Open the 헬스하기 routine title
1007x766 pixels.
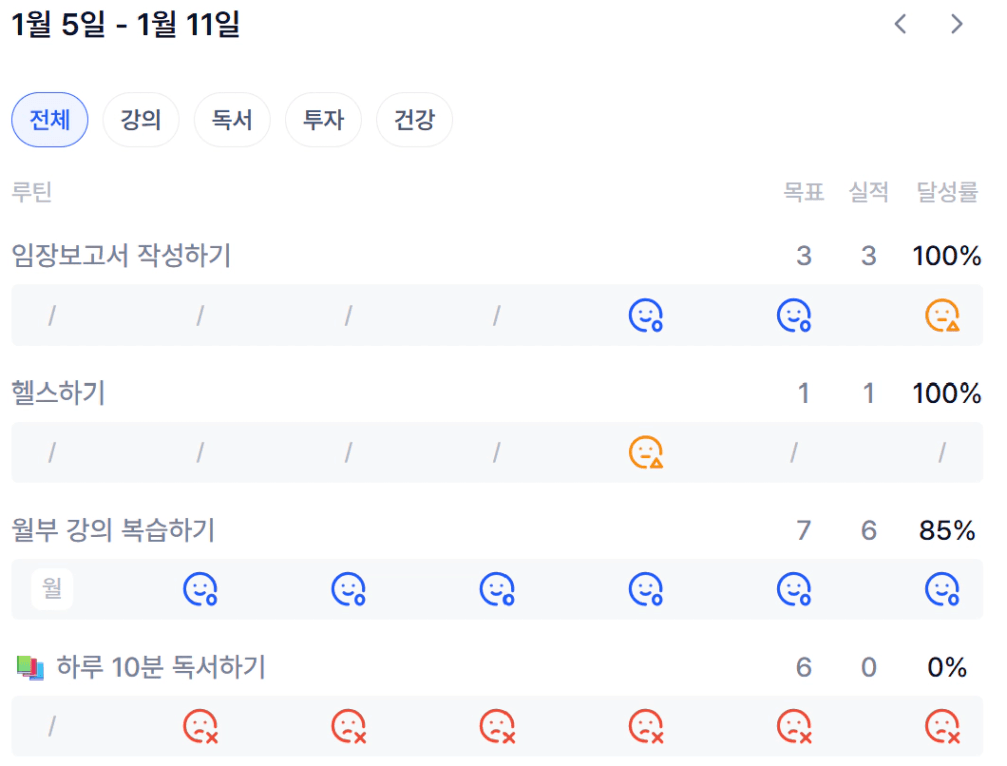point(58,393)
